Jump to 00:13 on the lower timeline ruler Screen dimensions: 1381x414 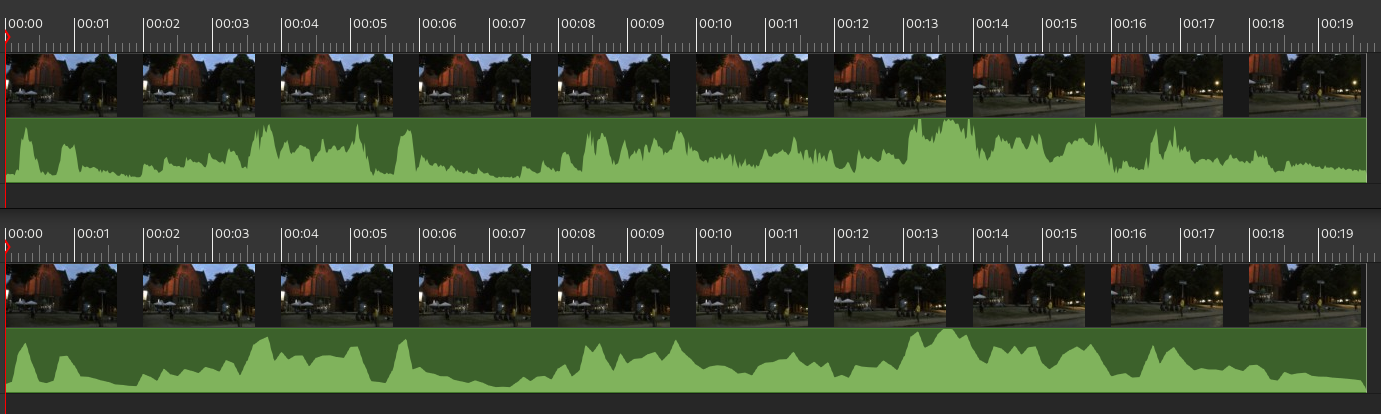921,233
